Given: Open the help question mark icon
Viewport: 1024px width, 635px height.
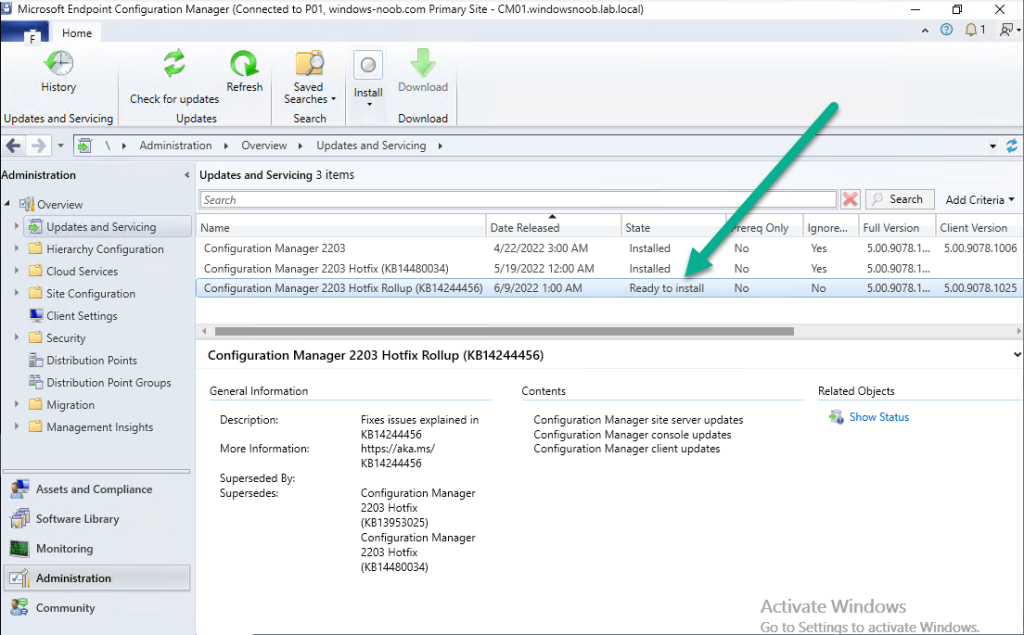Looking at the screenshot, I should tap(946, 29).
